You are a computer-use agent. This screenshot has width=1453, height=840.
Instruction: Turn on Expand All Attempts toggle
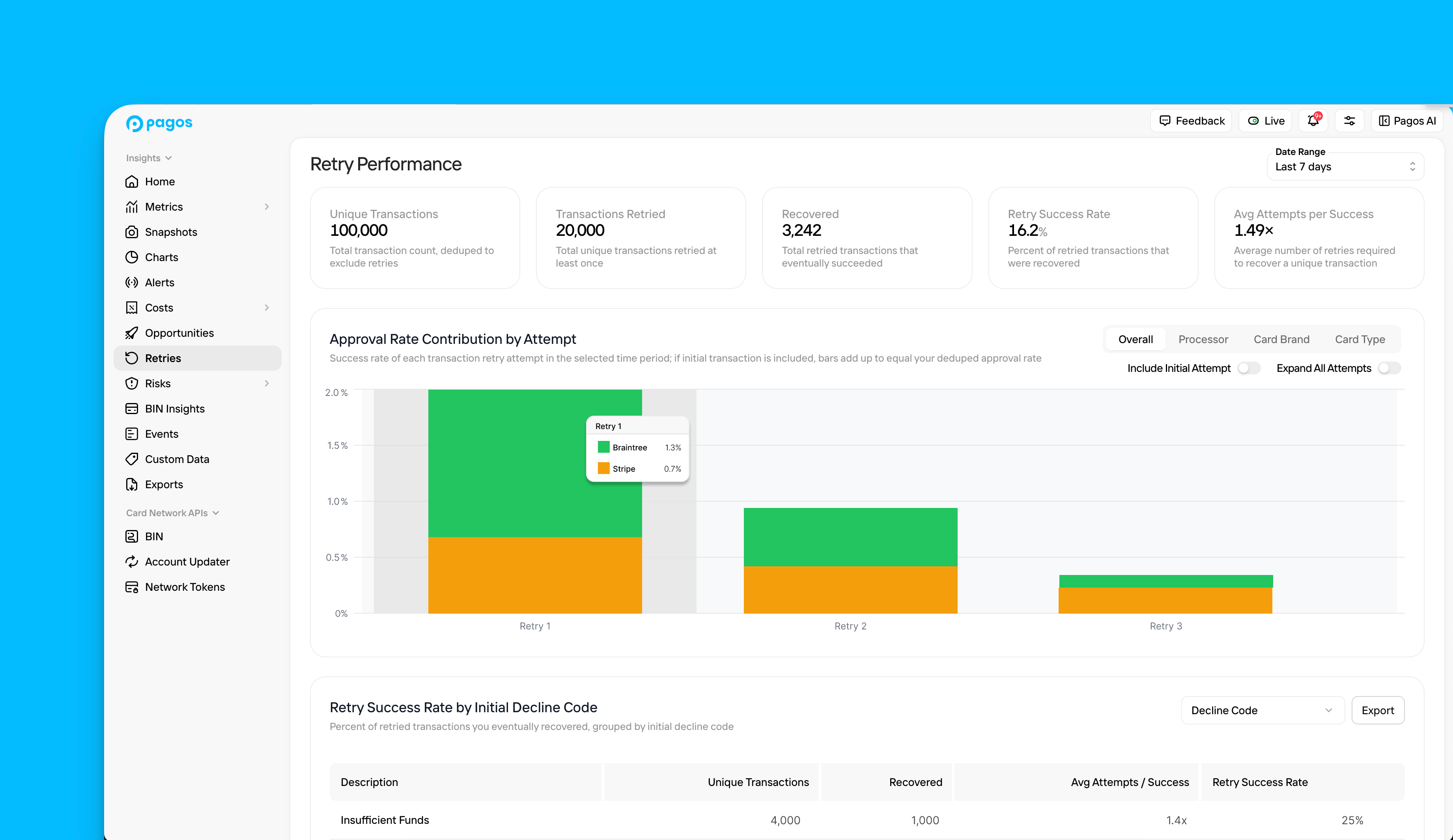pos(1389,368)
